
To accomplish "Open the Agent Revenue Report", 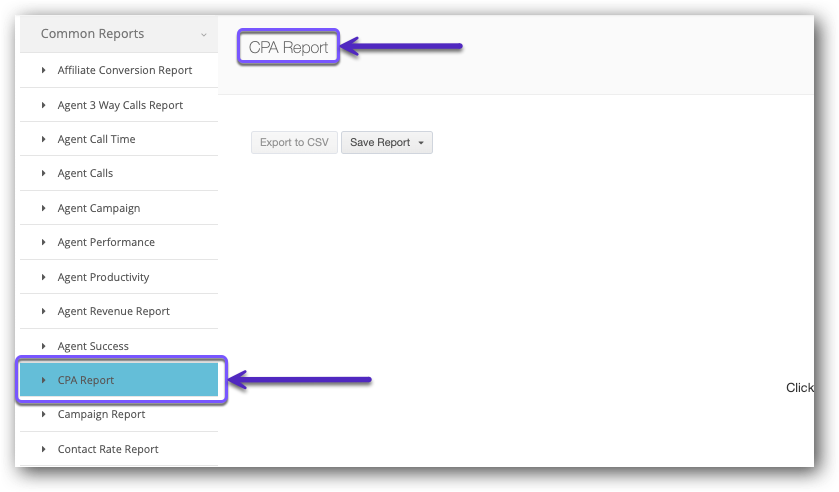I will 113,311.
